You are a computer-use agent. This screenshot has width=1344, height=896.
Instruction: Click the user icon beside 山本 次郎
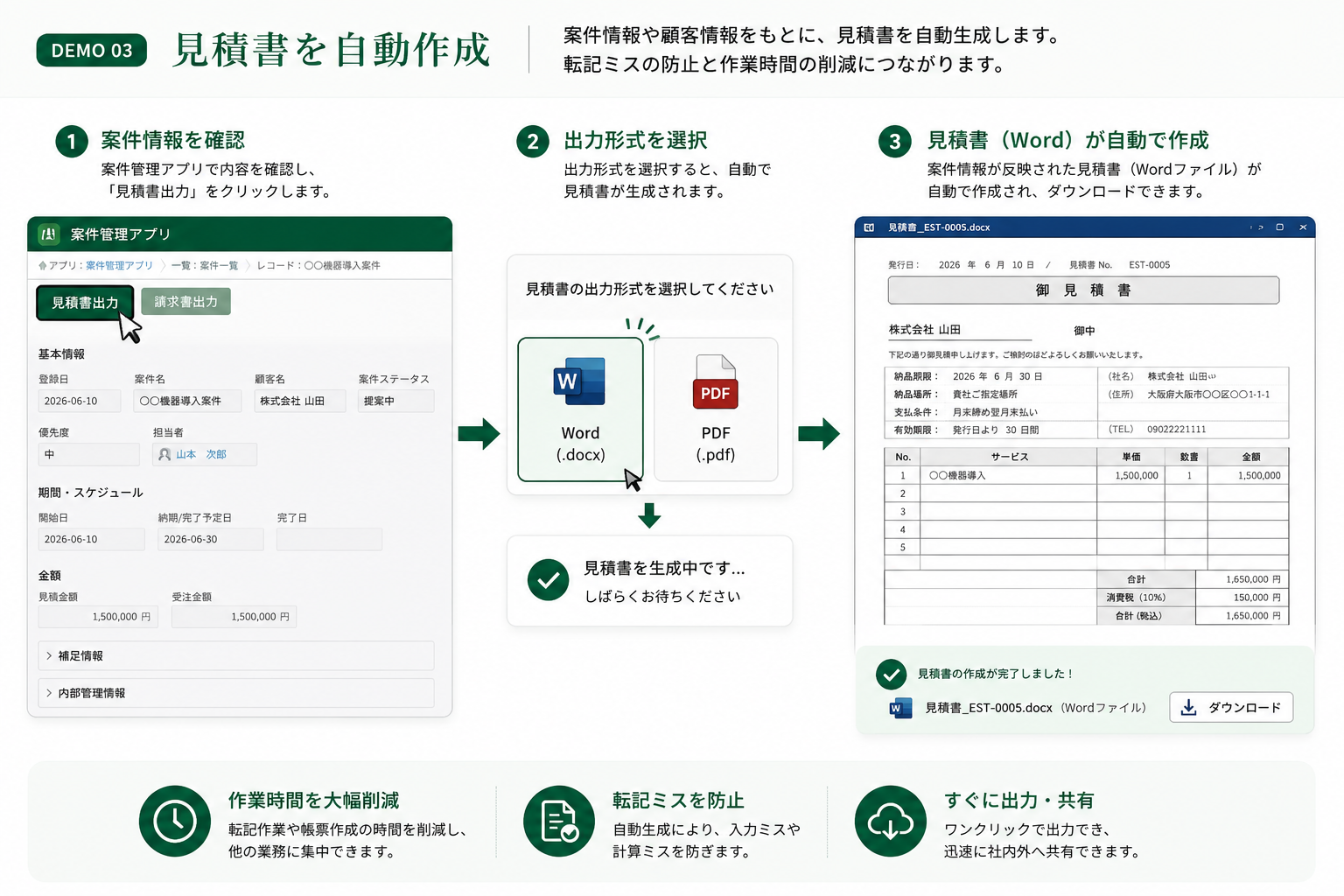[x=164, y=454]
